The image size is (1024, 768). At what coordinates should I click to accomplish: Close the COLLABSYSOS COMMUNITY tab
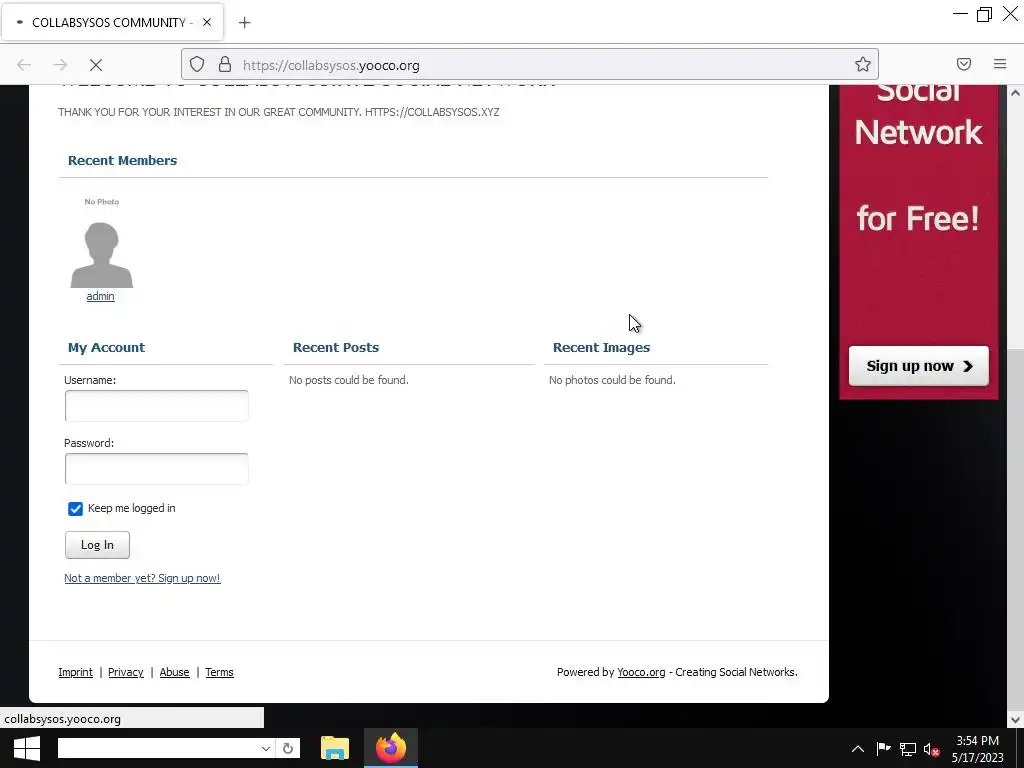(x=207, y=22)
